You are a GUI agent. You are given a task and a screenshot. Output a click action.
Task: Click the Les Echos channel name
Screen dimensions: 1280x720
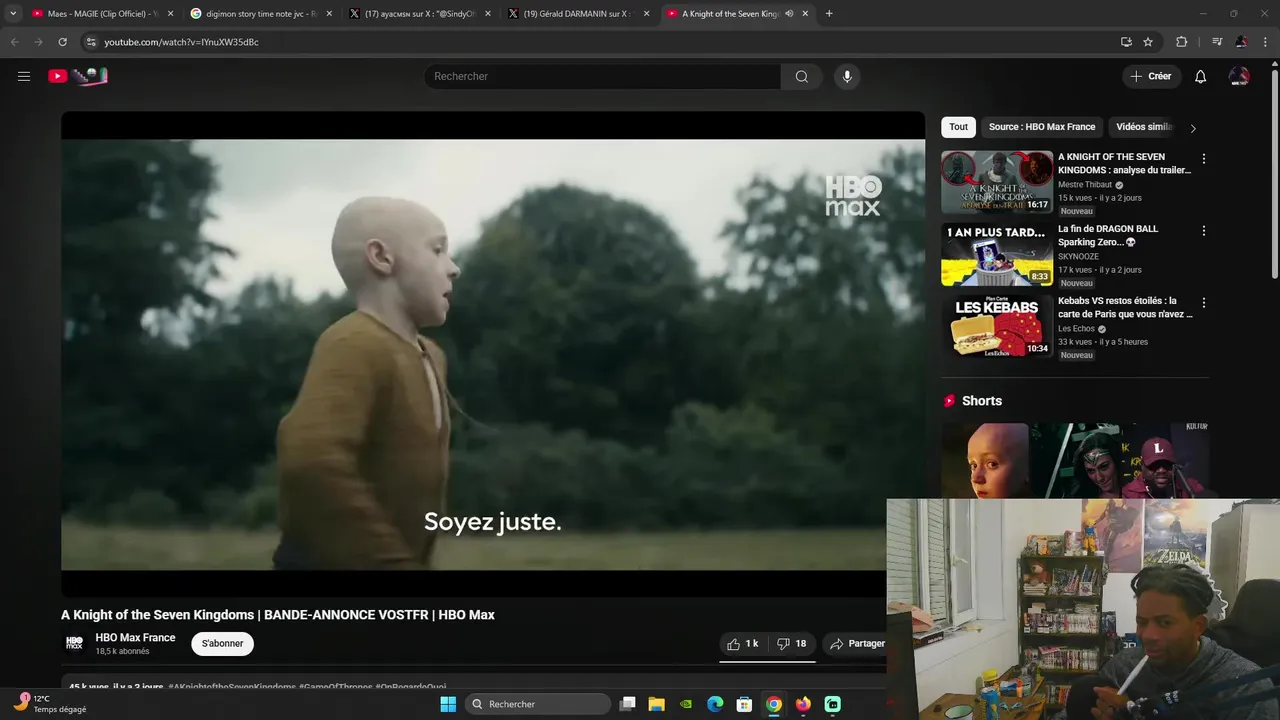pyautogui.click(x=1076, y=329)
